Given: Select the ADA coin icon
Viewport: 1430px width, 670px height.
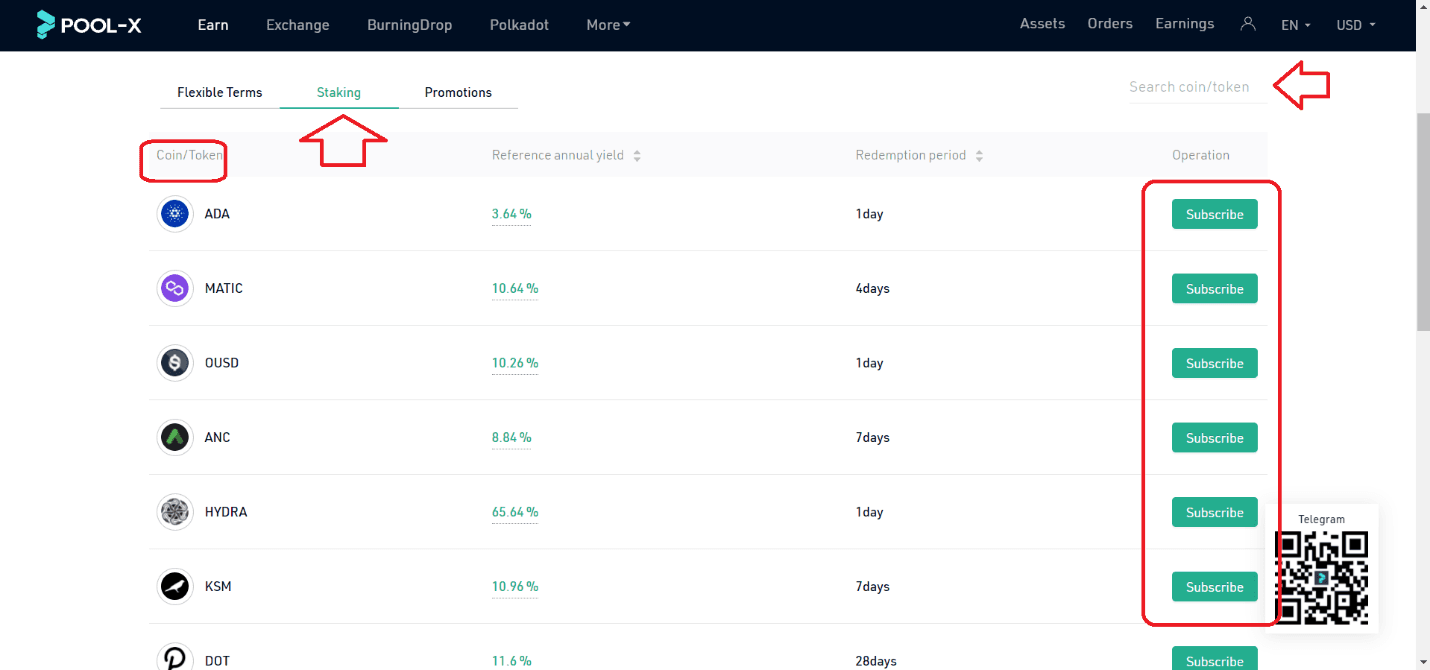Looking at the screenshot, I should pos(175,214).
